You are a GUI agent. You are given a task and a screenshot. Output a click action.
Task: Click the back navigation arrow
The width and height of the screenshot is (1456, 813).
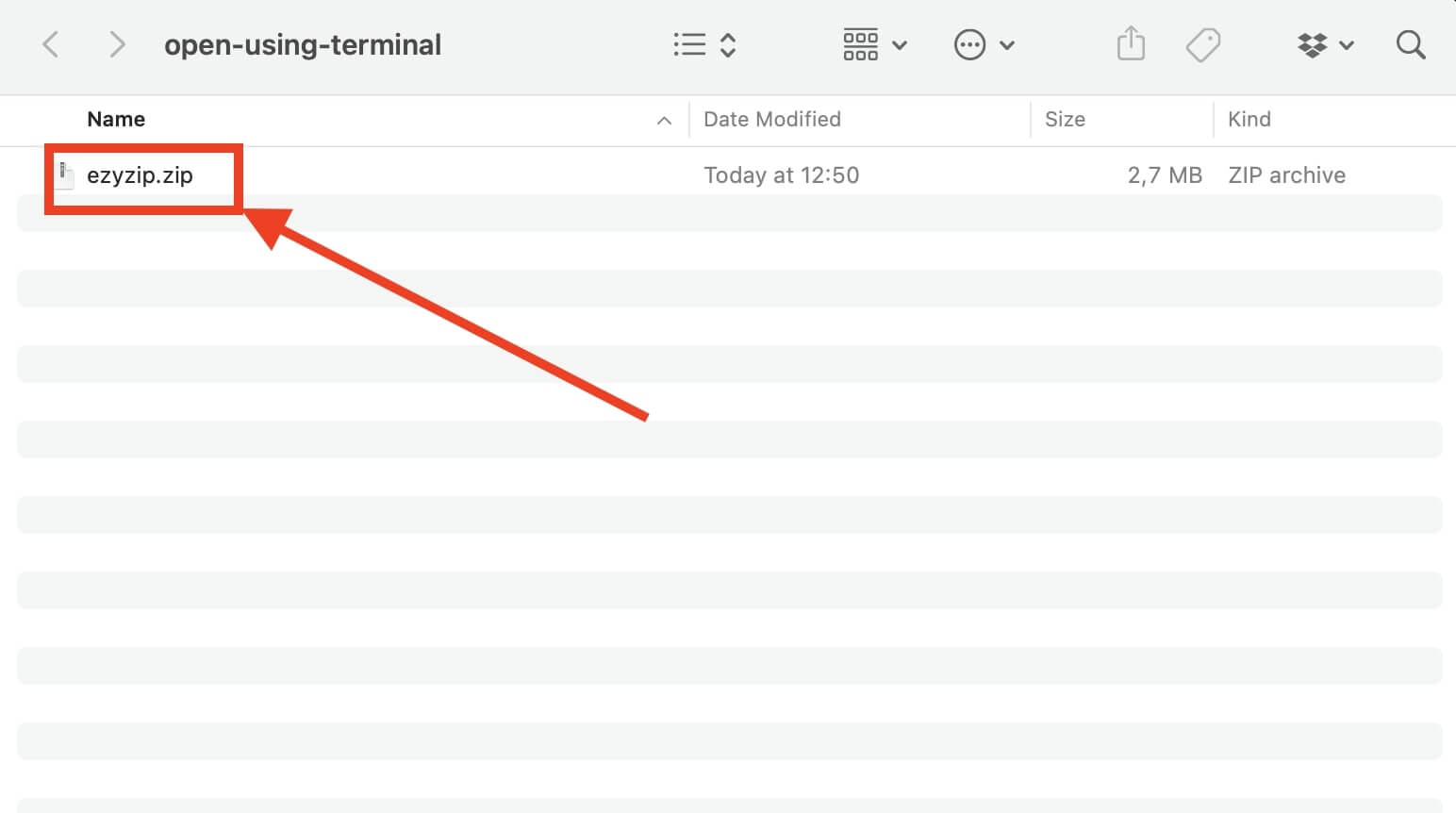(x=51, y=43)
